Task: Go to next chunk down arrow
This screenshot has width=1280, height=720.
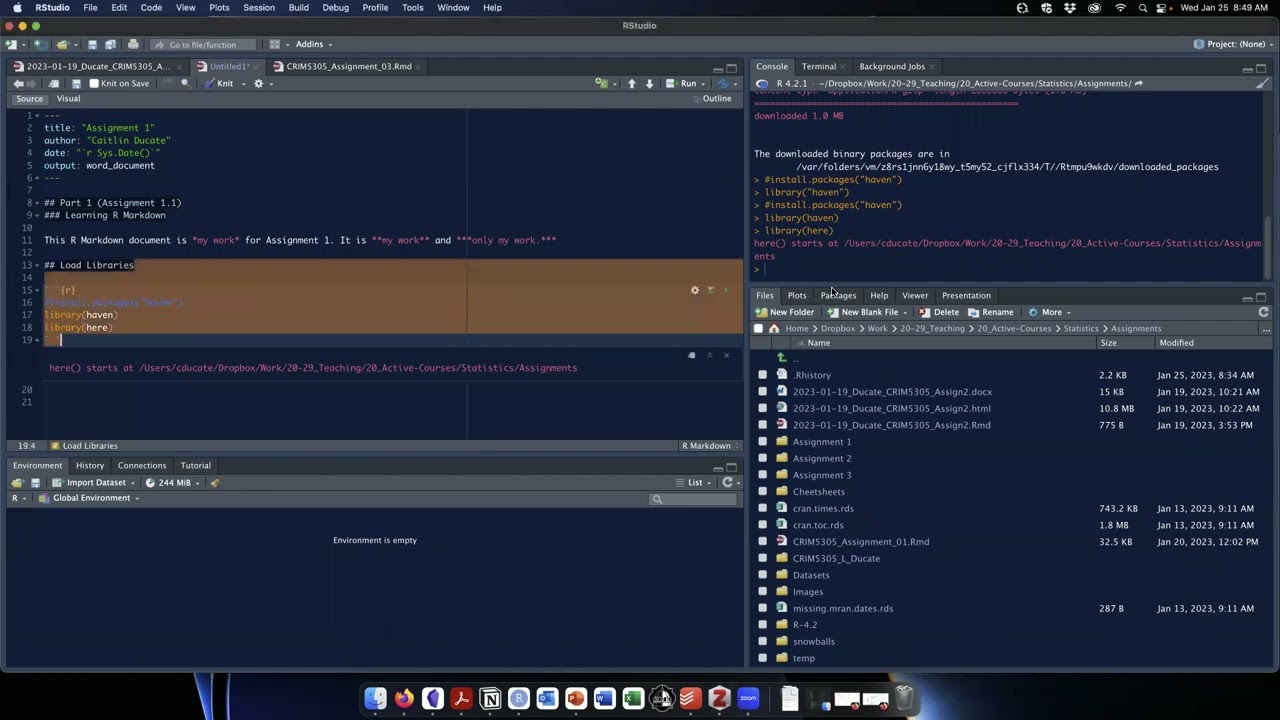Action: tap(649, 83)
